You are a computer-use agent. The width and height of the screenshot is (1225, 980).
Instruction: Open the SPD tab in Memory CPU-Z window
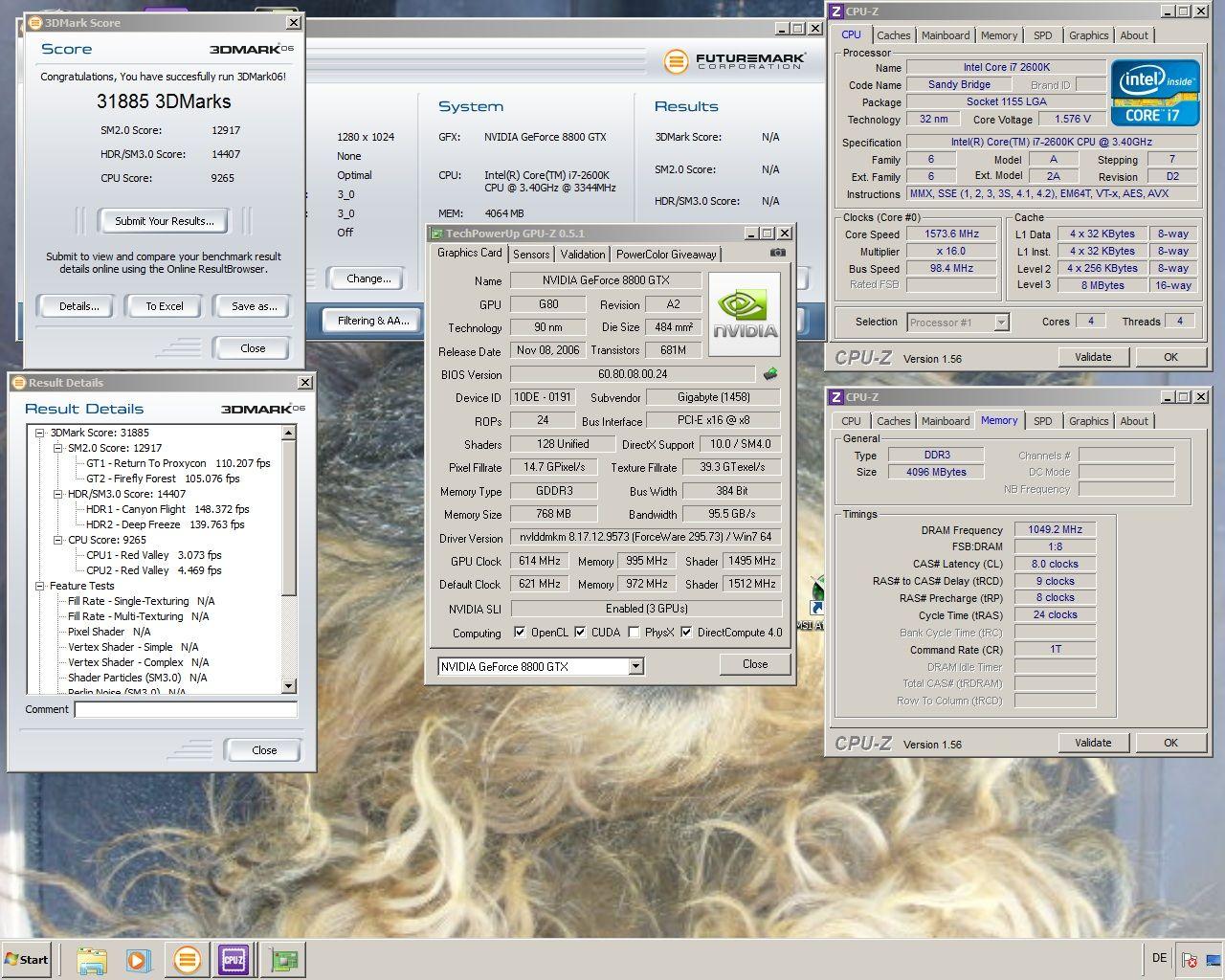[1043, 421]
